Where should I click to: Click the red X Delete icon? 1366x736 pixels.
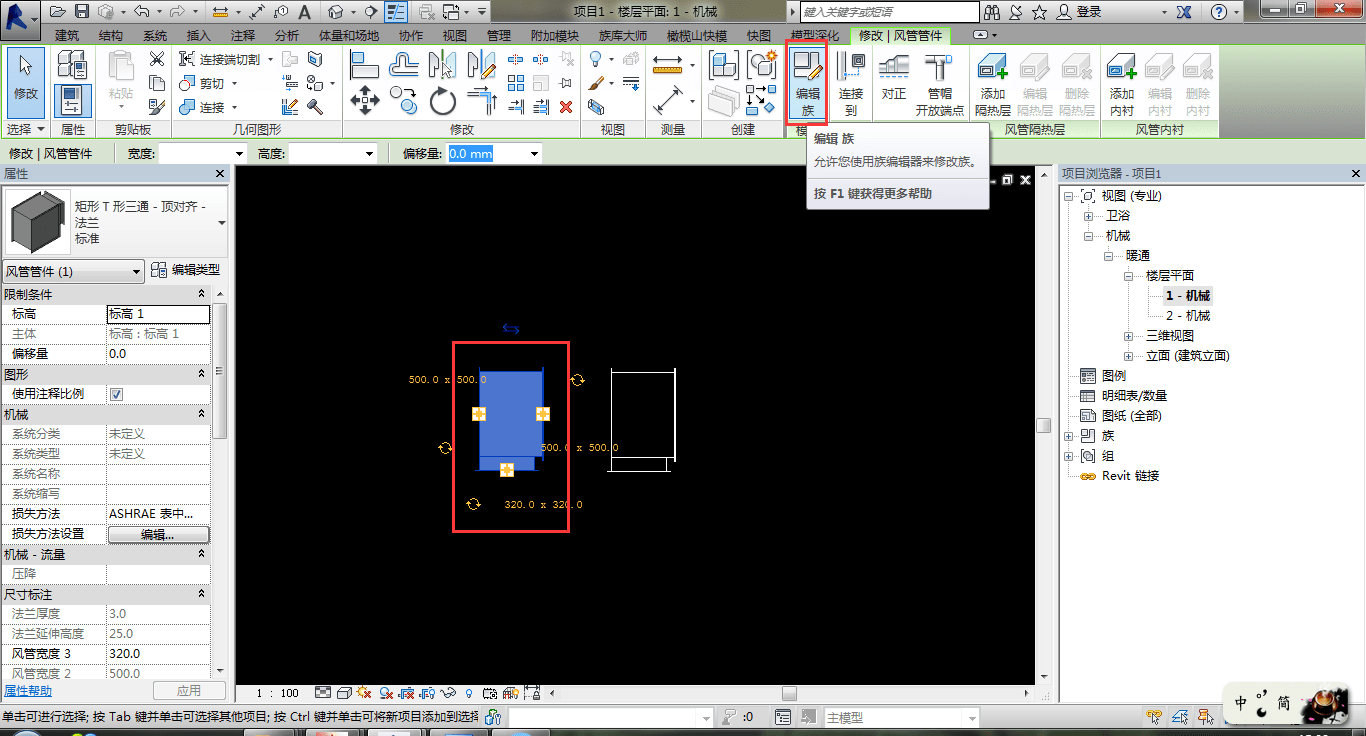point(566,107)
